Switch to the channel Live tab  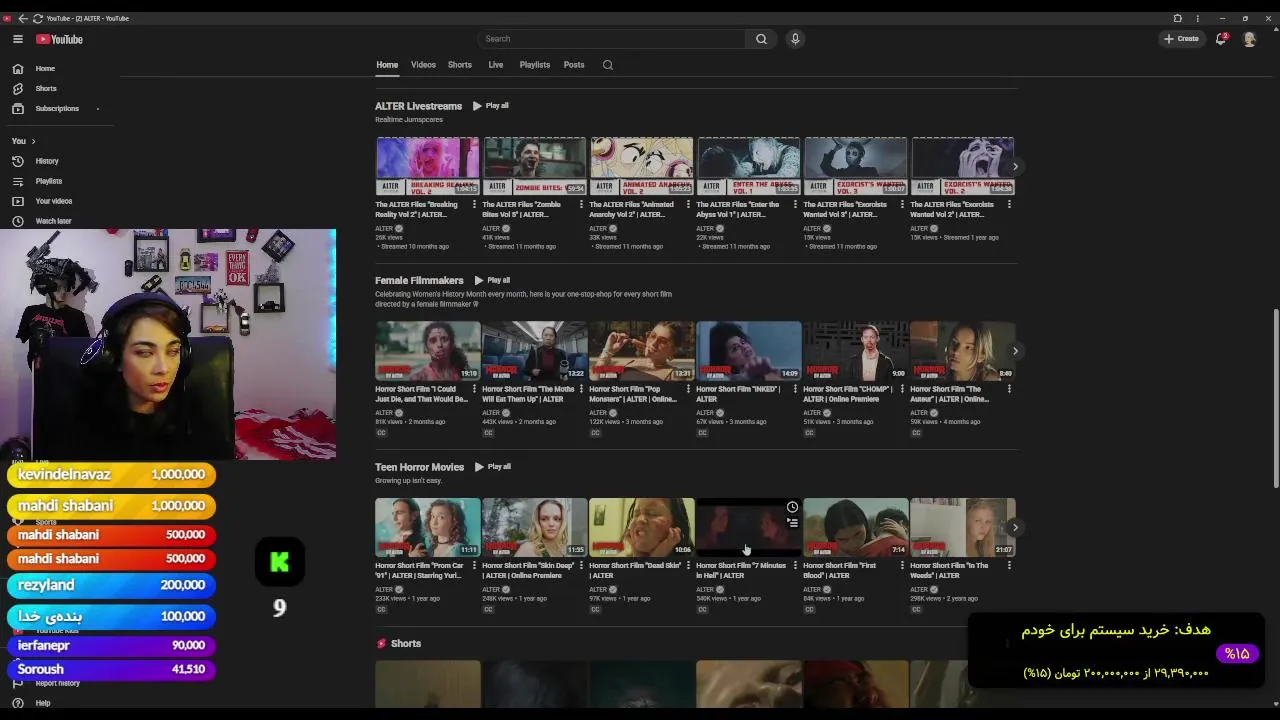(x=495, y=65)
